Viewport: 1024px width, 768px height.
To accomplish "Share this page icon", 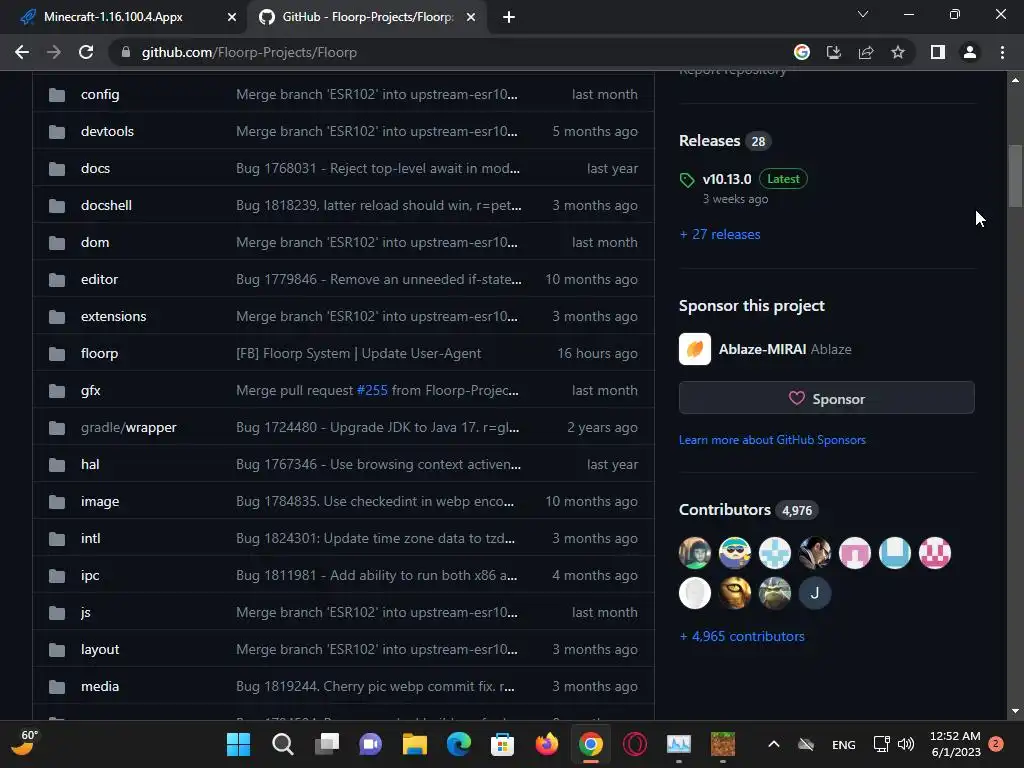I will [866, 52].
